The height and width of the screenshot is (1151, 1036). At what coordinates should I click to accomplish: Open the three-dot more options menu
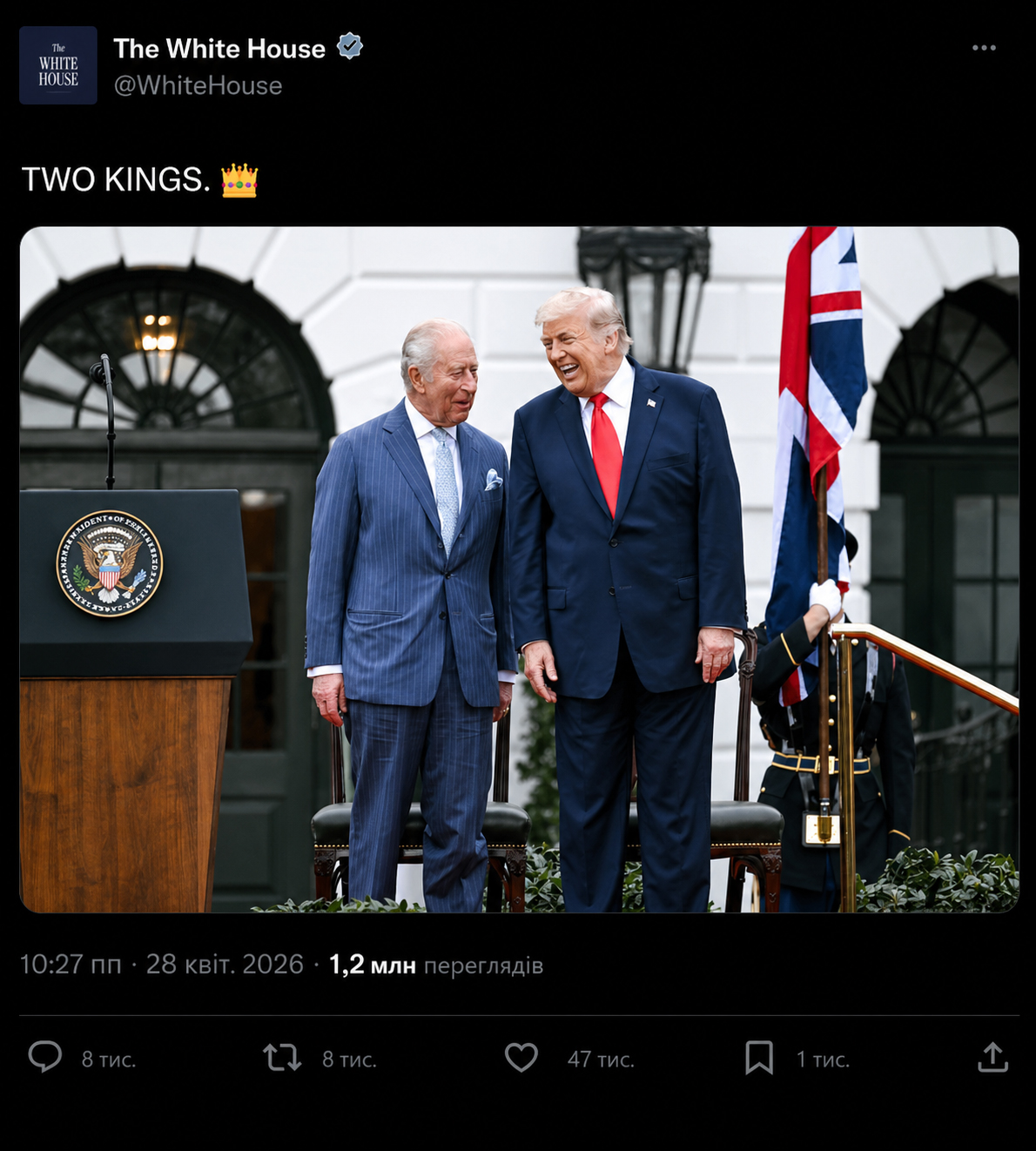984,48
